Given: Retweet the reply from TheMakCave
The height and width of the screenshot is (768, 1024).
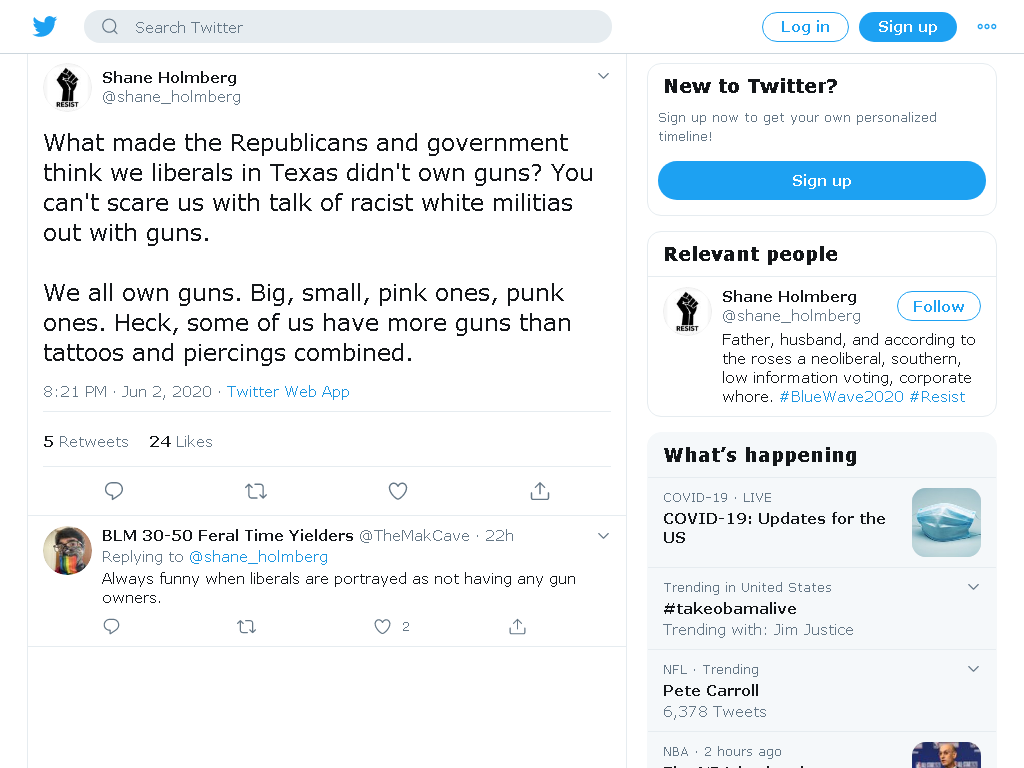Looking at the screenshot, I should point(246,627).
